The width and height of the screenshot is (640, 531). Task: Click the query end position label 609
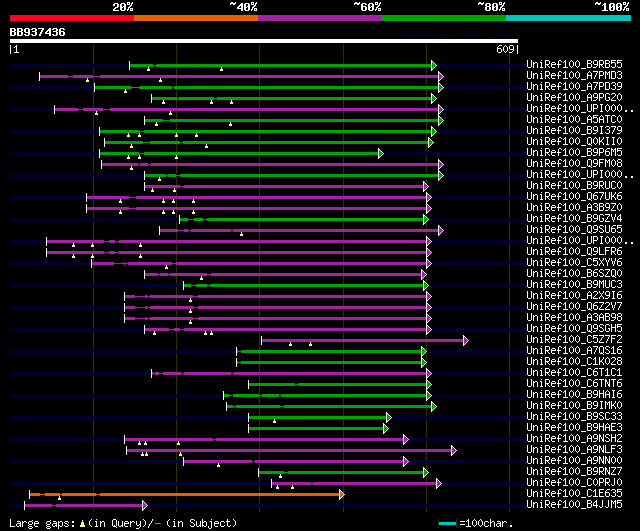pos(505,49)
